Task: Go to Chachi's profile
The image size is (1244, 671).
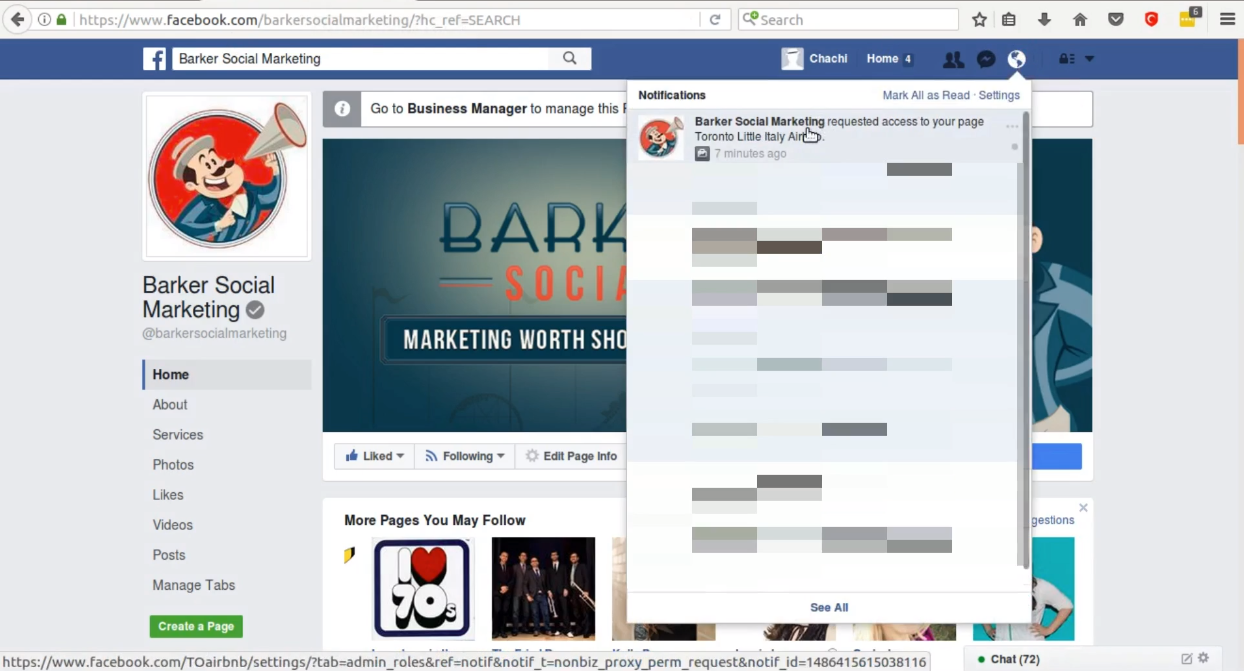Action: pos(815,59)
